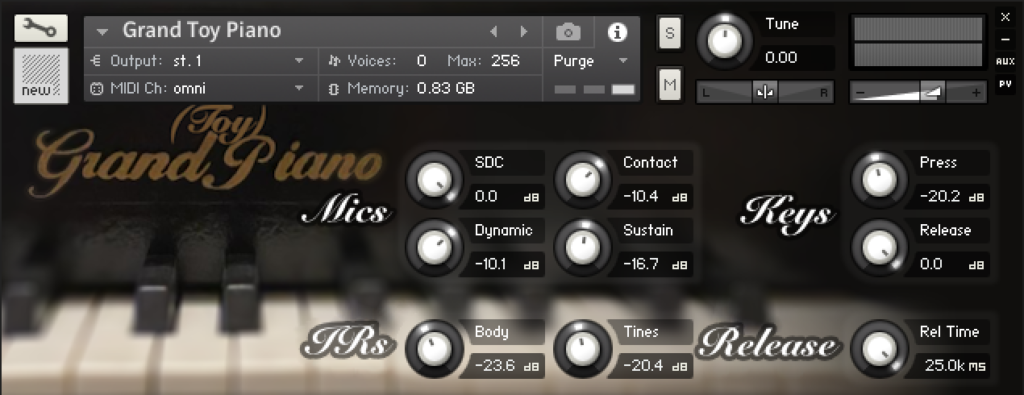Click the camera snapshot icon
Screen dimensions: 1024x395
[568, 31]
